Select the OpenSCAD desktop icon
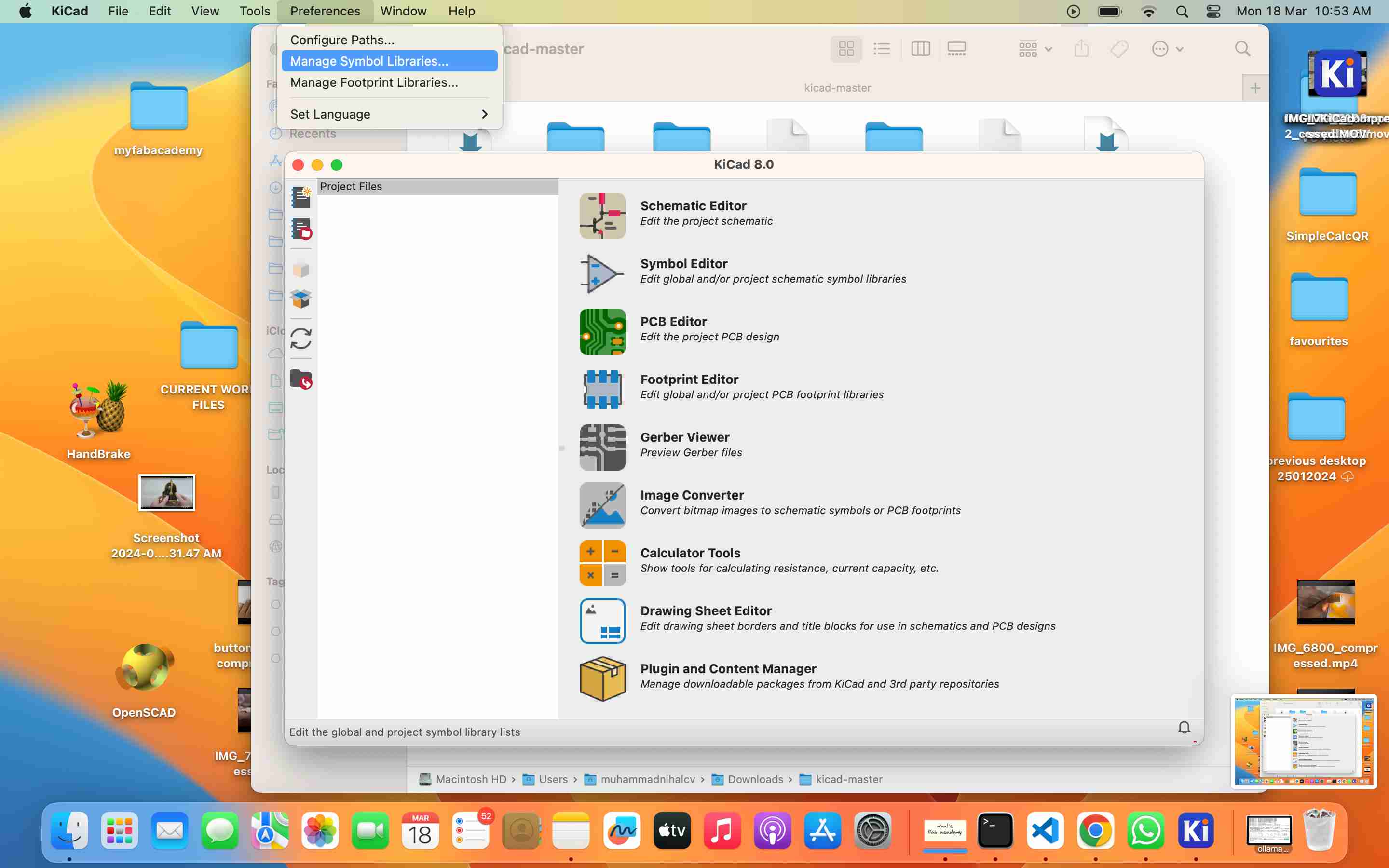This screenshot has width=1389, height=868. click(144, 680)
